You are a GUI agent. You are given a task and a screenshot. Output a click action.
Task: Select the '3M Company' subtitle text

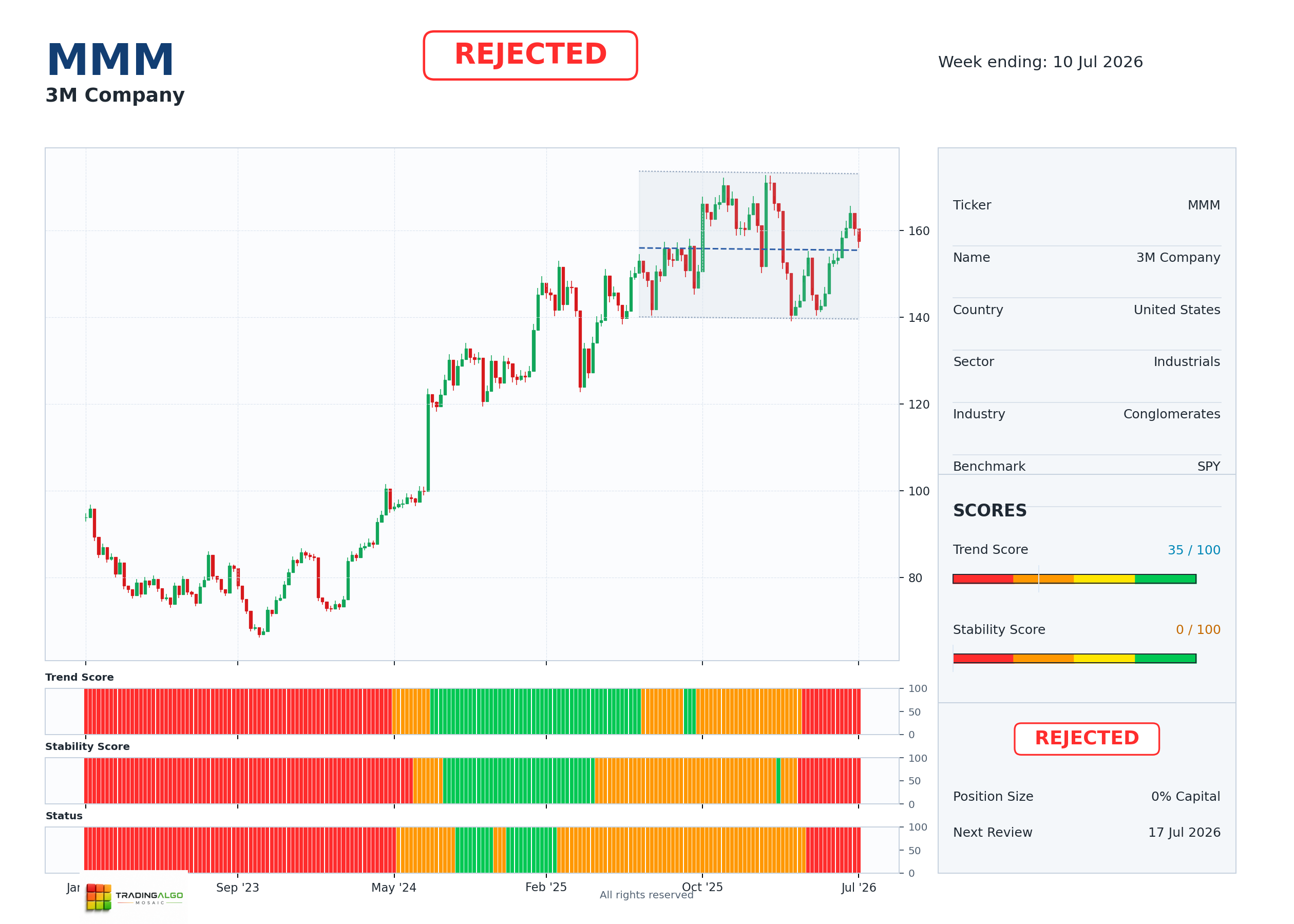(x=115, y=95)
